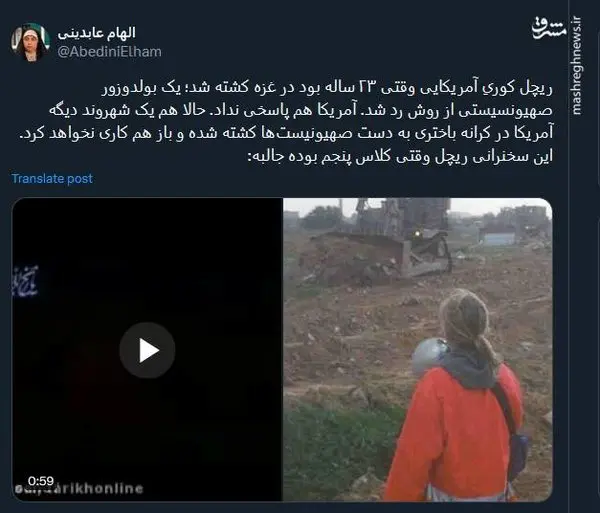Viewport: 600px width, 513px height.
Task: Click the Translate post link
Action: click(x=52, y=179)
